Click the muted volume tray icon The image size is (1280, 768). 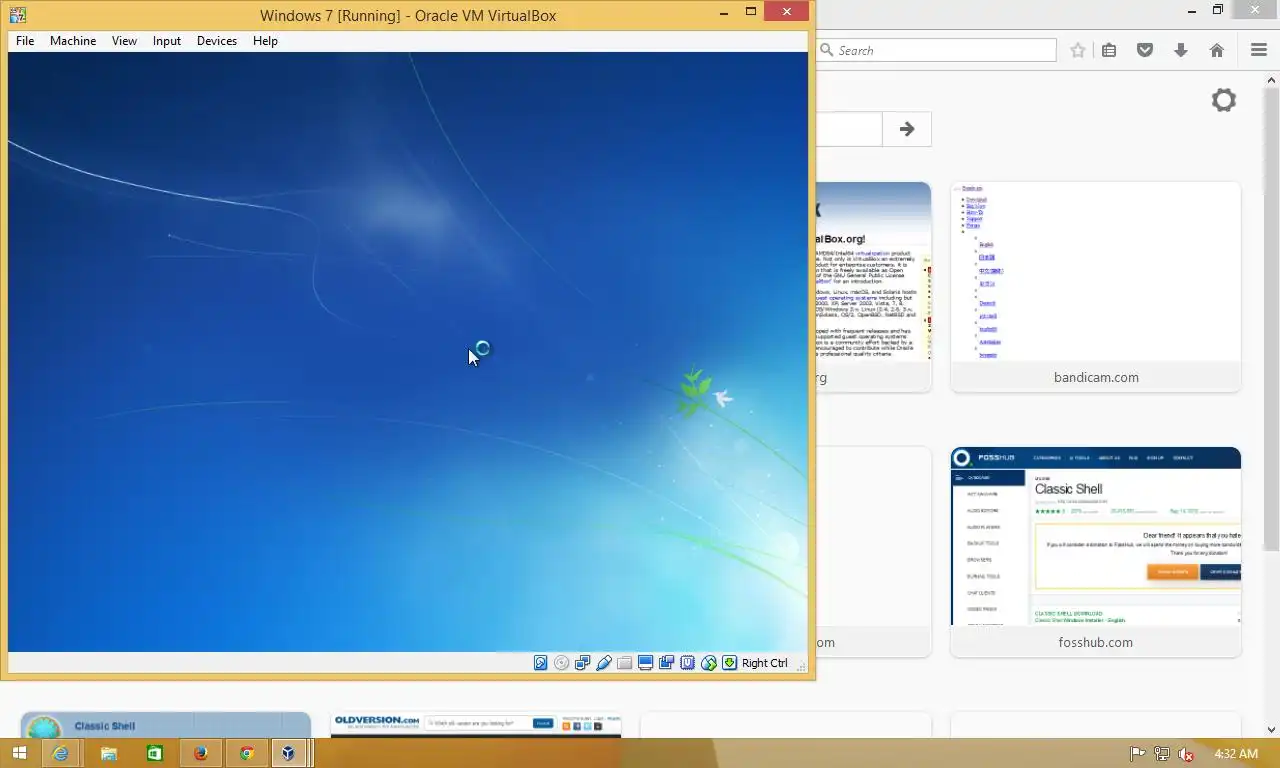pyautogui.click(x=1186, y=754)
